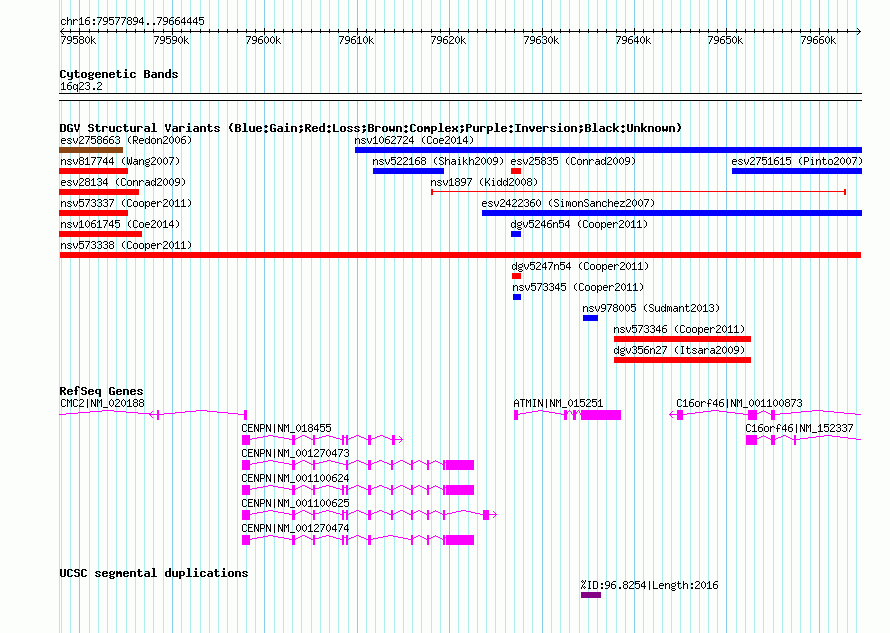
Task: Select the nsv522168 (Shaikh2009) label
Action: coord(438,161)
